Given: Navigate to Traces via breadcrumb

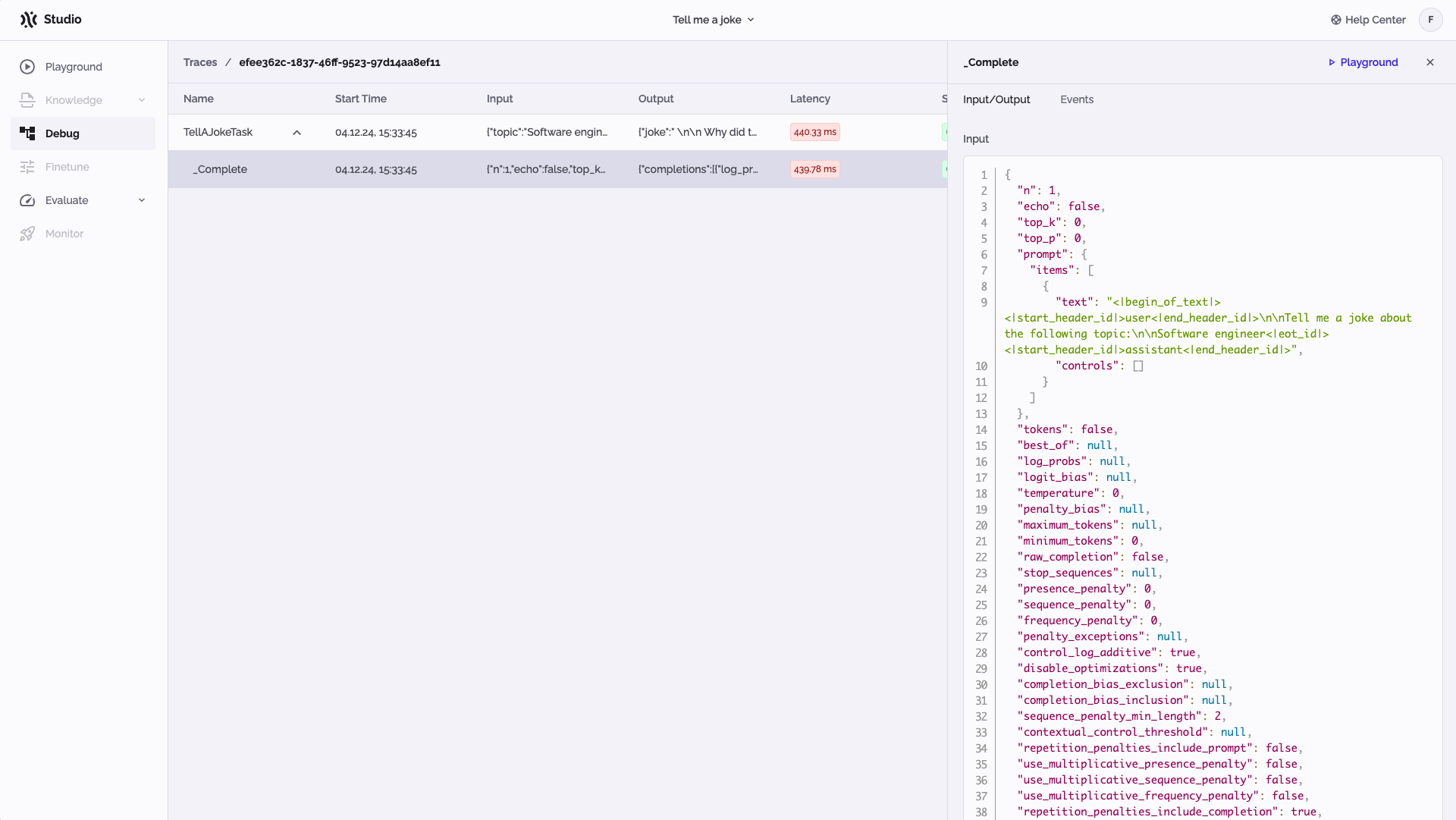Looking at the screenshot, I should pyautogui.click(x=199, y=62).
